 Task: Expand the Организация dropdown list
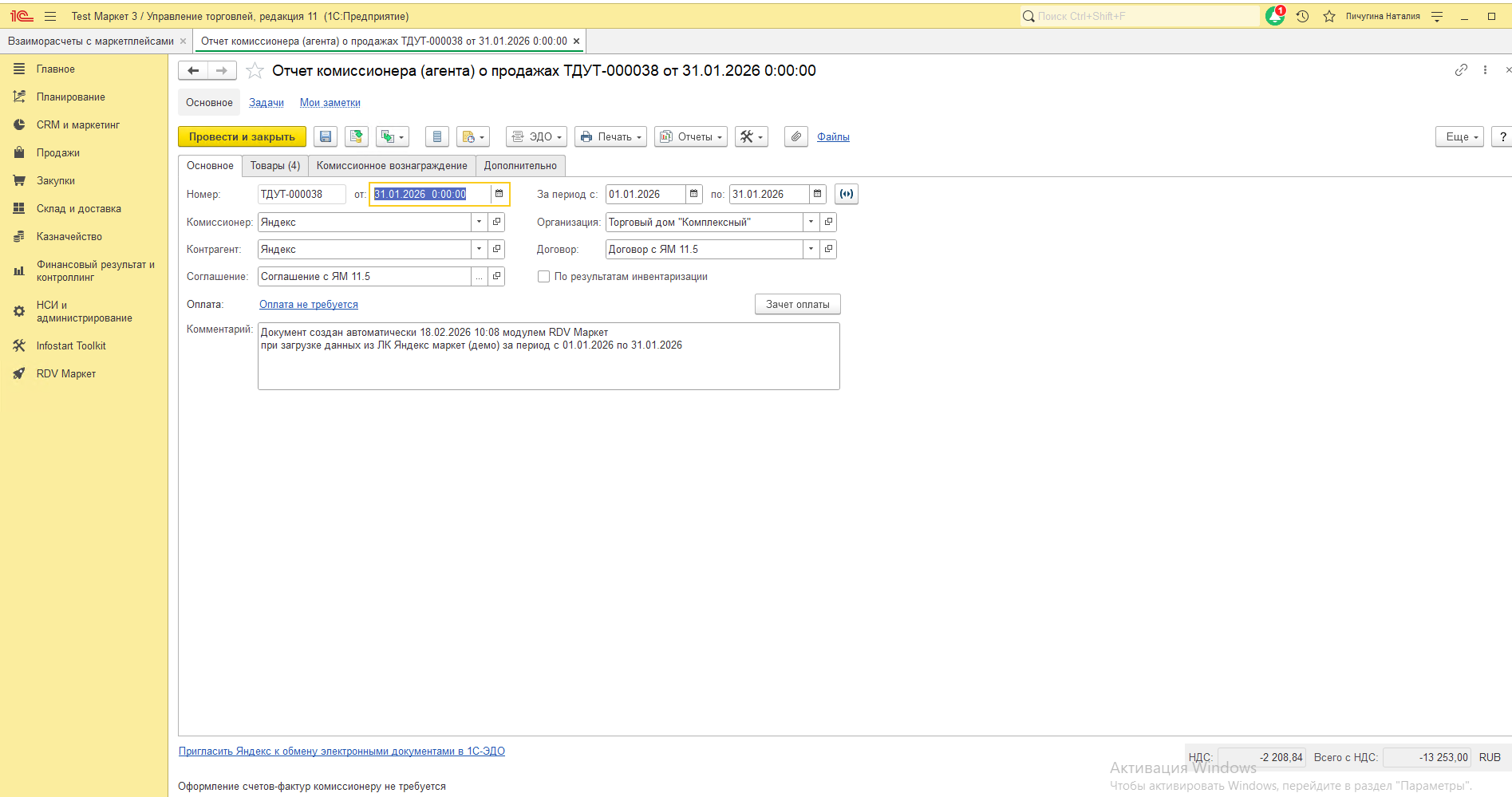tap(811, 222)
